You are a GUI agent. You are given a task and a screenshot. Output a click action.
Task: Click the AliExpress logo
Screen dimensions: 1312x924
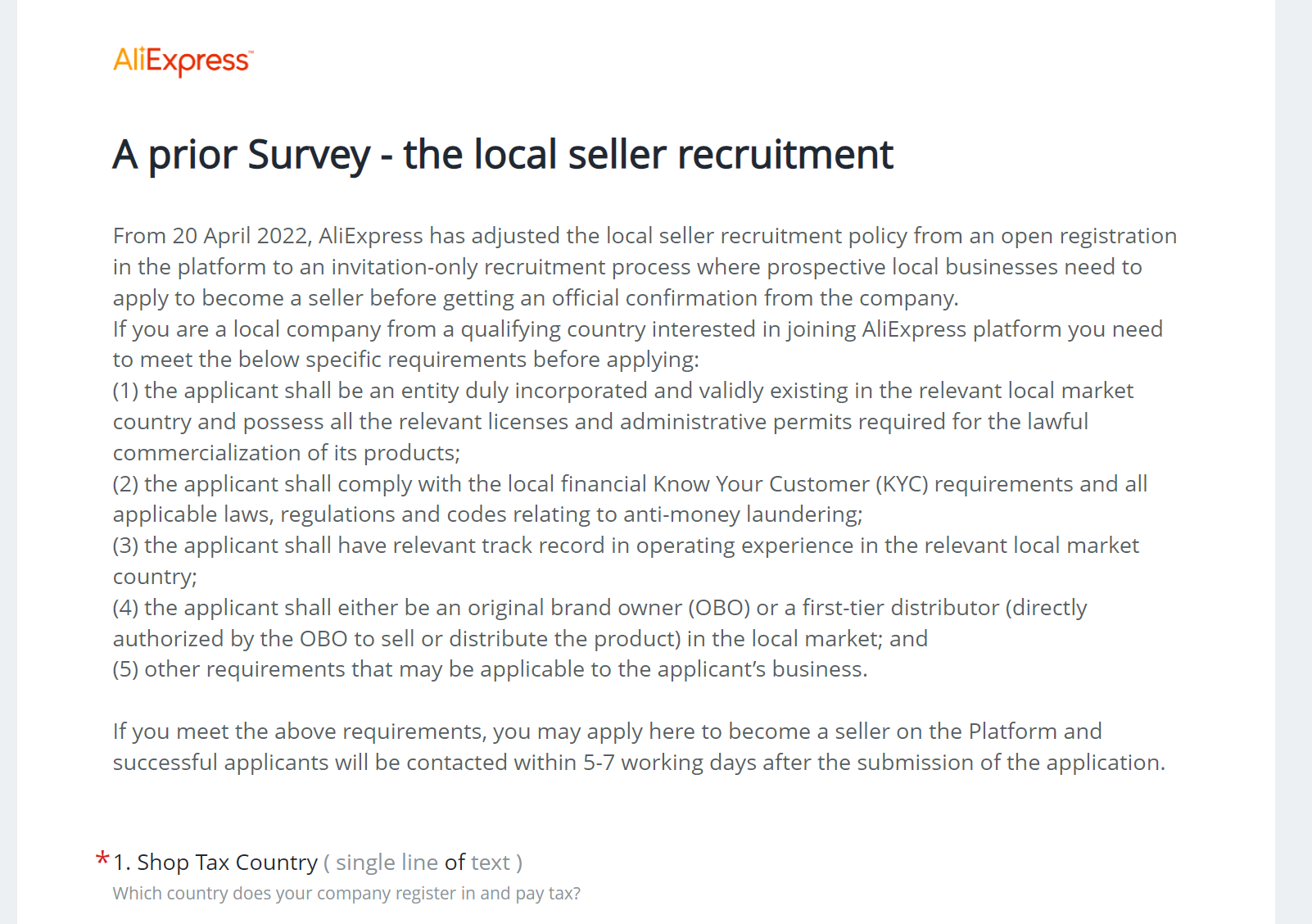pyautogui.click(x=183, y=61)
